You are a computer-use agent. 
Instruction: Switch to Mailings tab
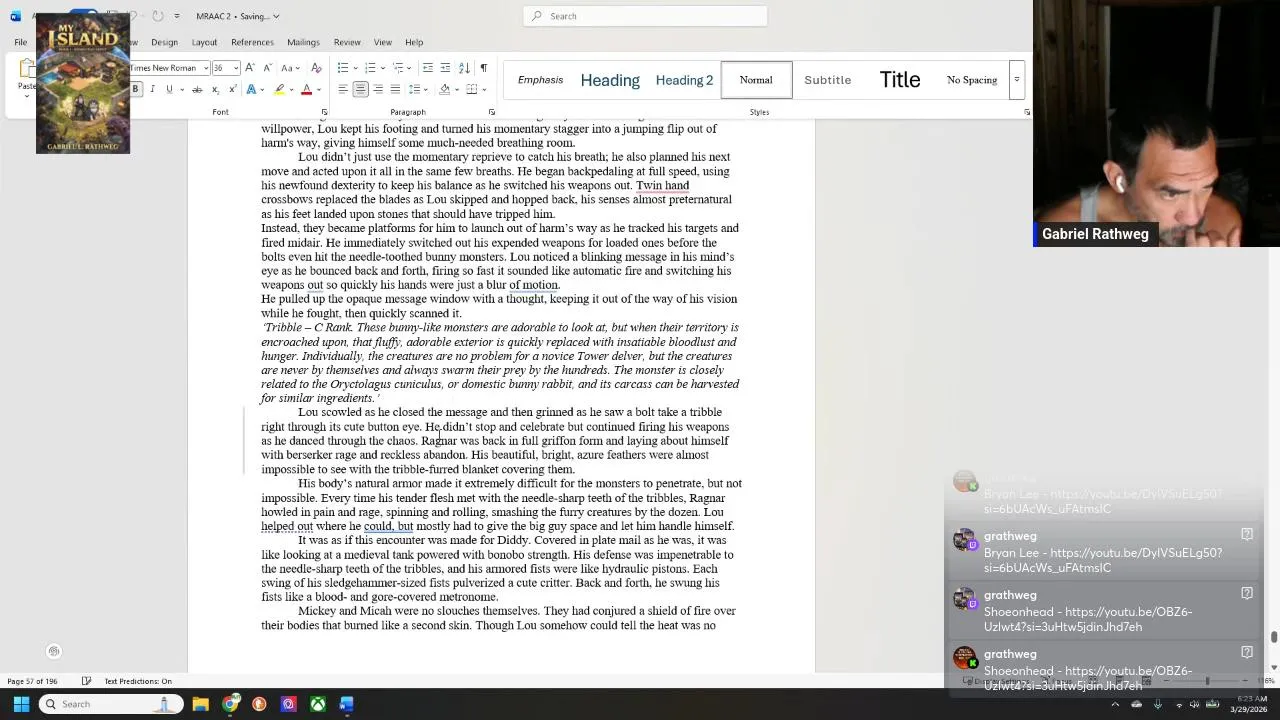point(303,42)
